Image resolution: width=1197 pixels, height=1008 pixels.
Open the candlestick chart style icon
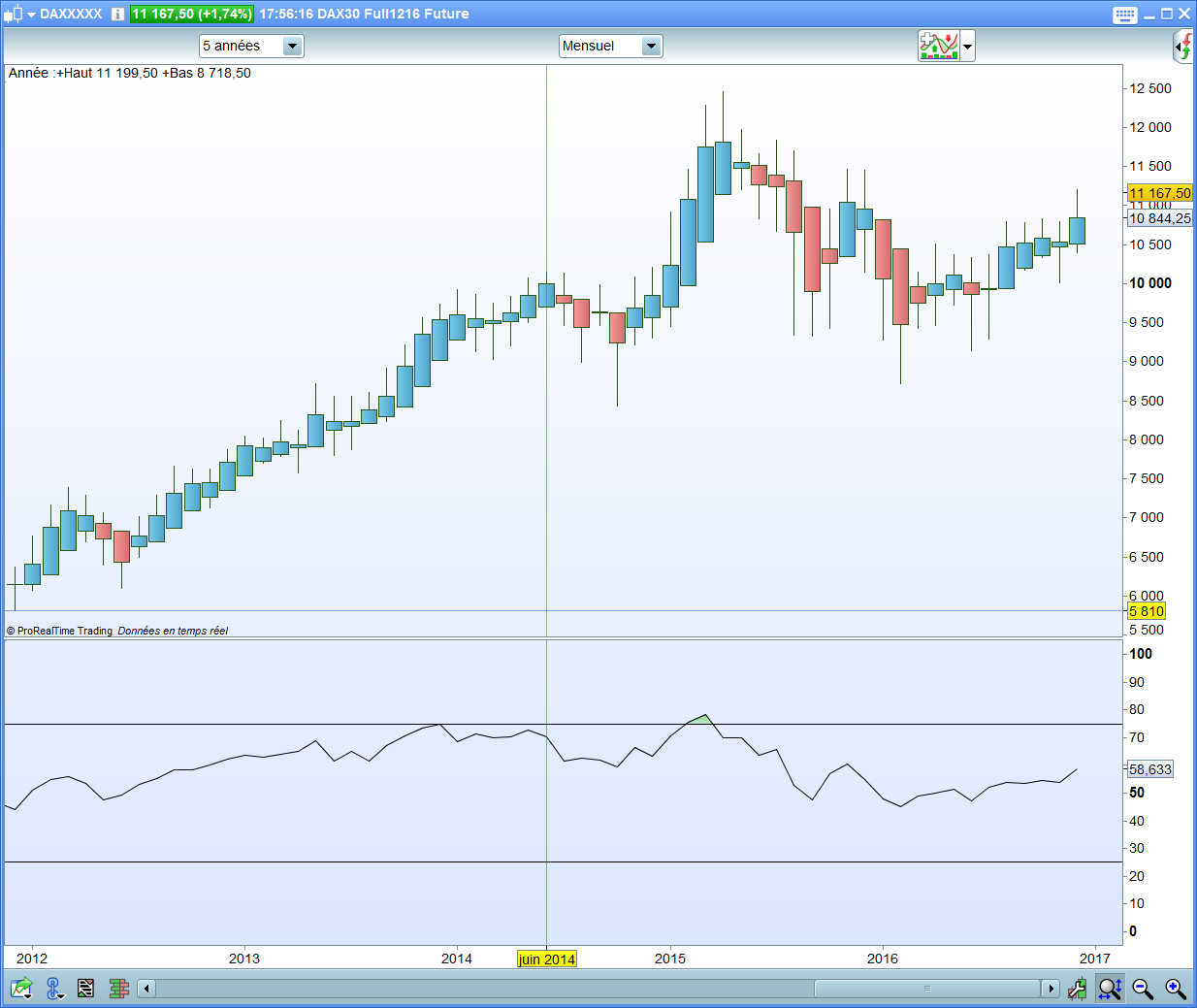pyautogui.click(x=13, y=14)
